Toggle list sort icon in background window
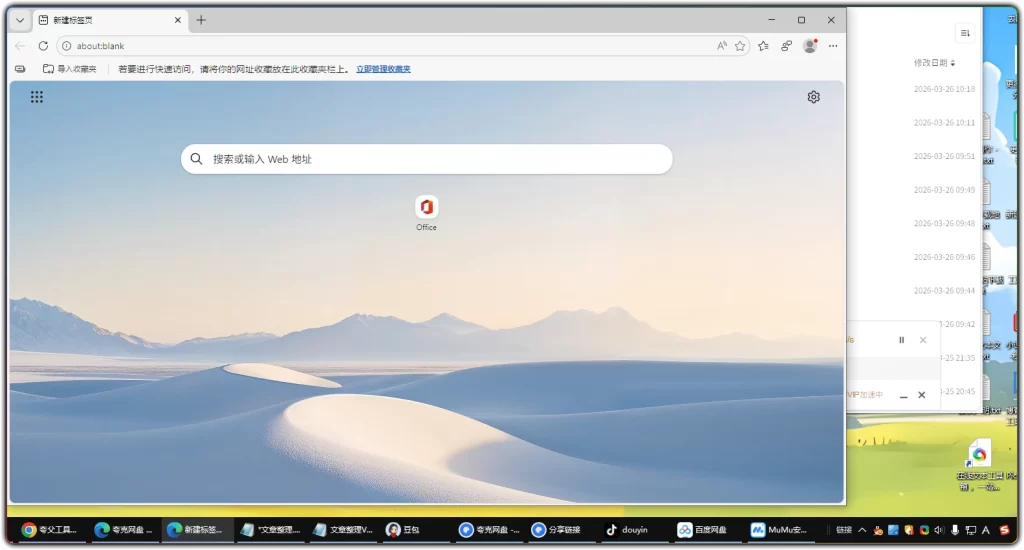 pyautogui.click(x=965, y=33)
